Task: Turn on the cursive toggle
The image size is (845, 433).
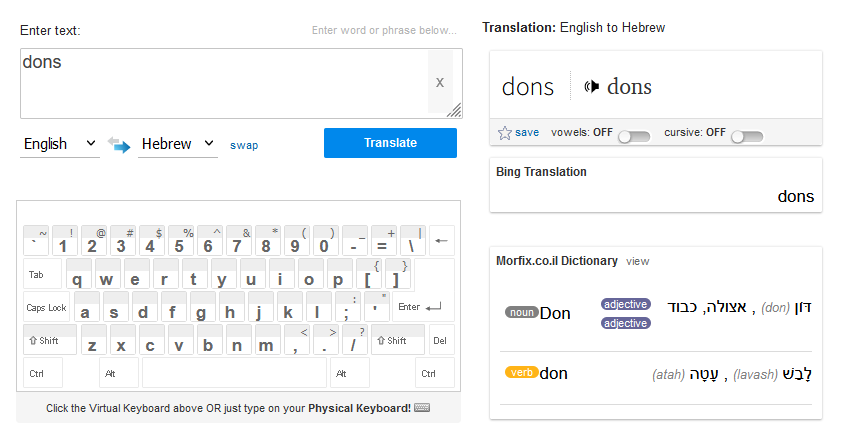Action: point(747,137)
